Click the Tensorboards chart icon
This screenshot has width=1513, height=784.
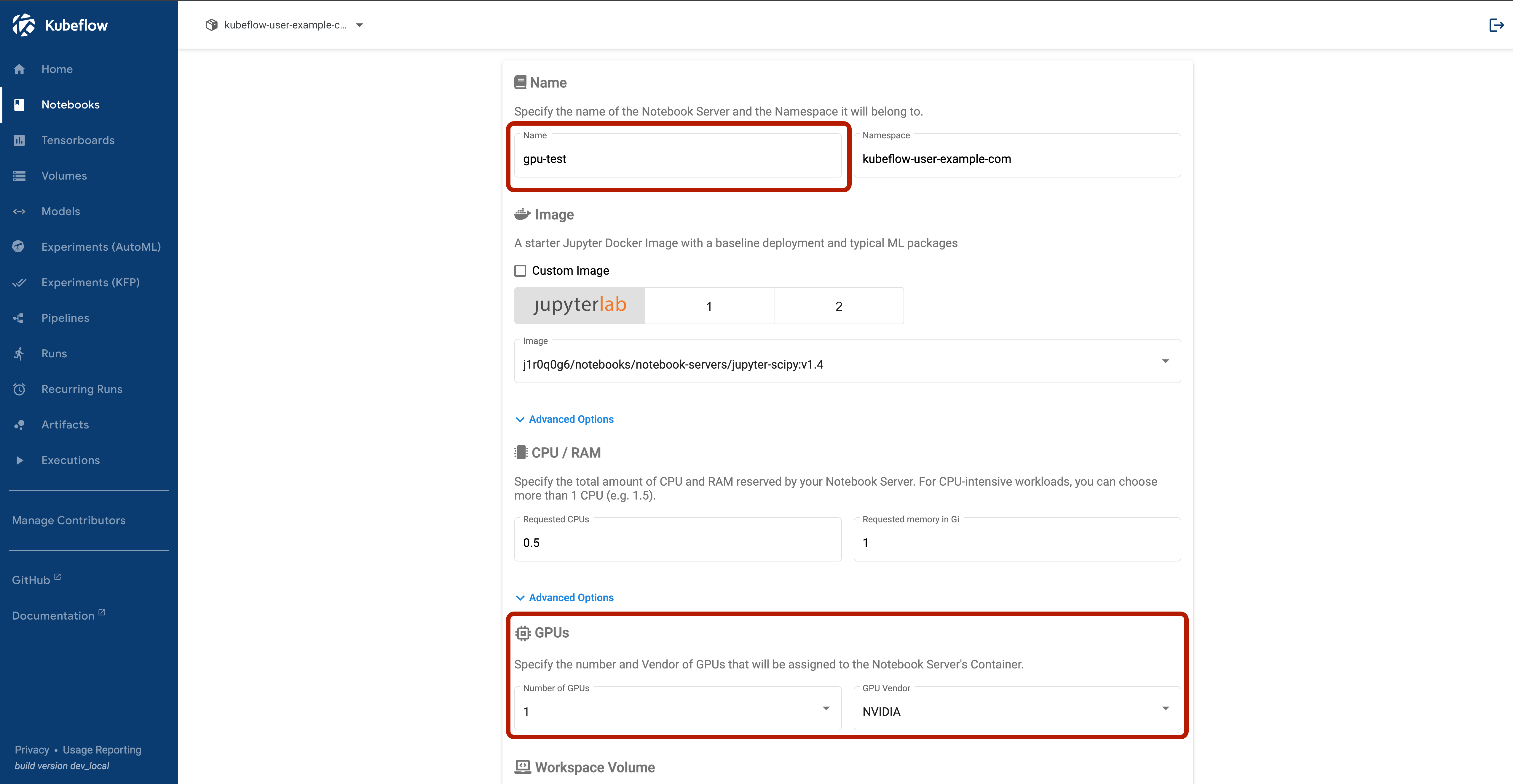19,140
